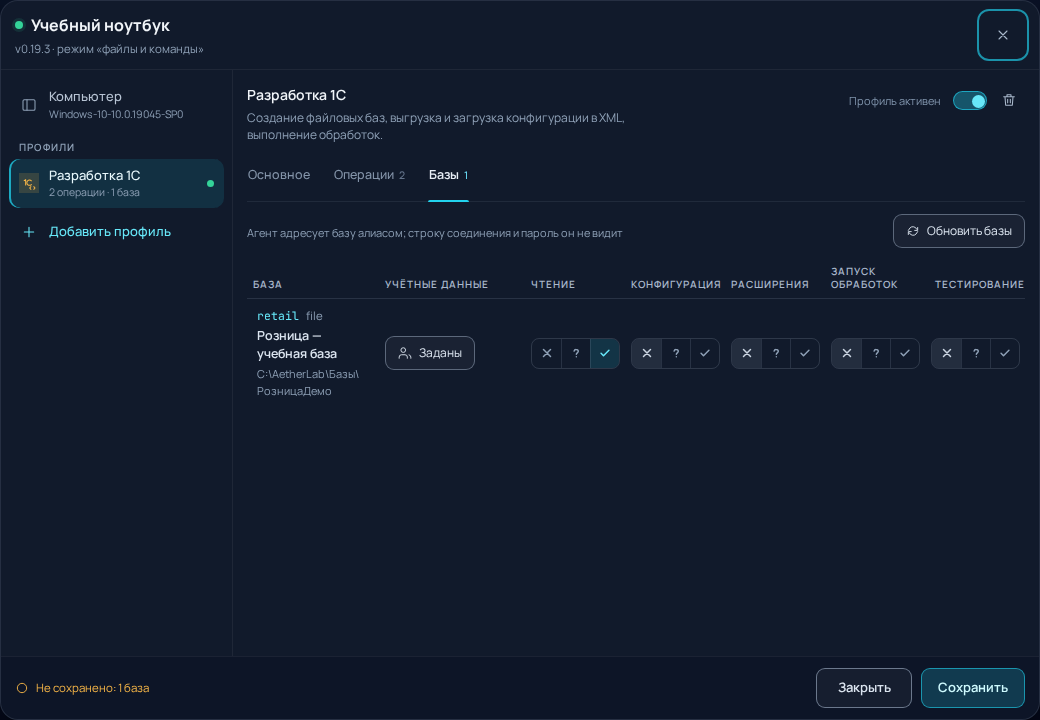Click the Закрыть button
The image size is (1040, 720).
(x=864, y=688)
